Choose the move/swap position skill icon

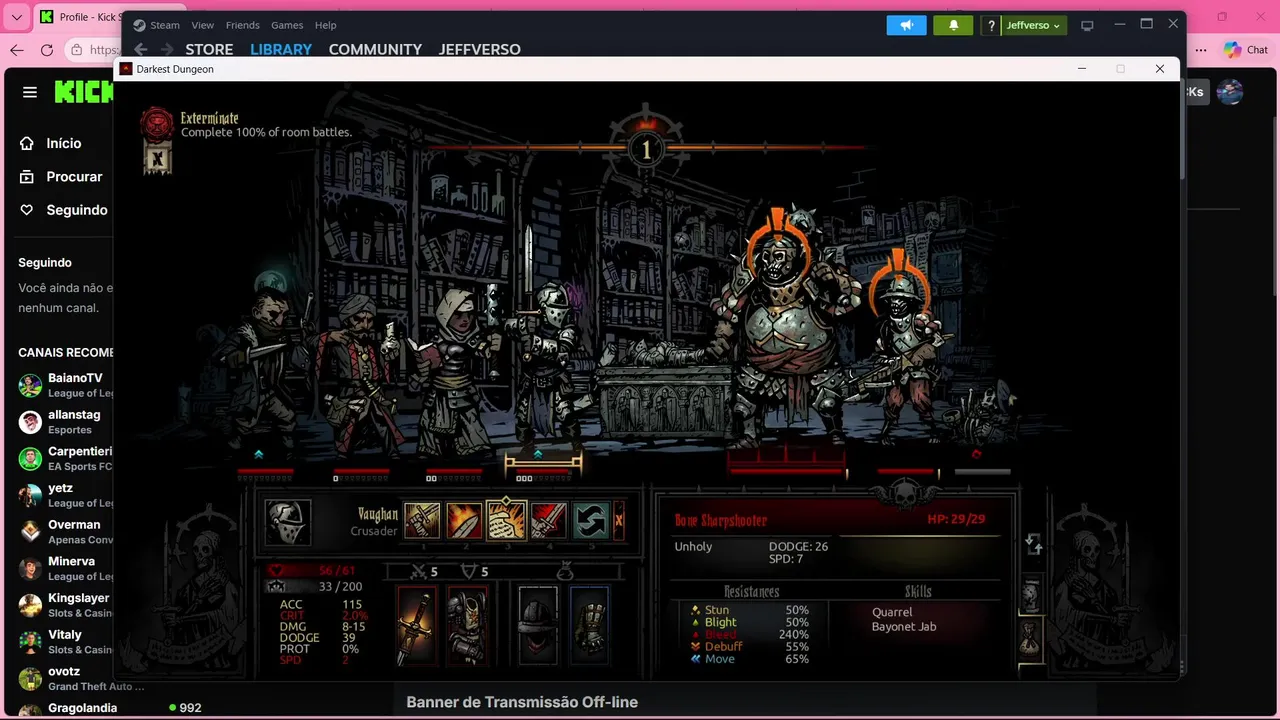(x=590, y=521)
